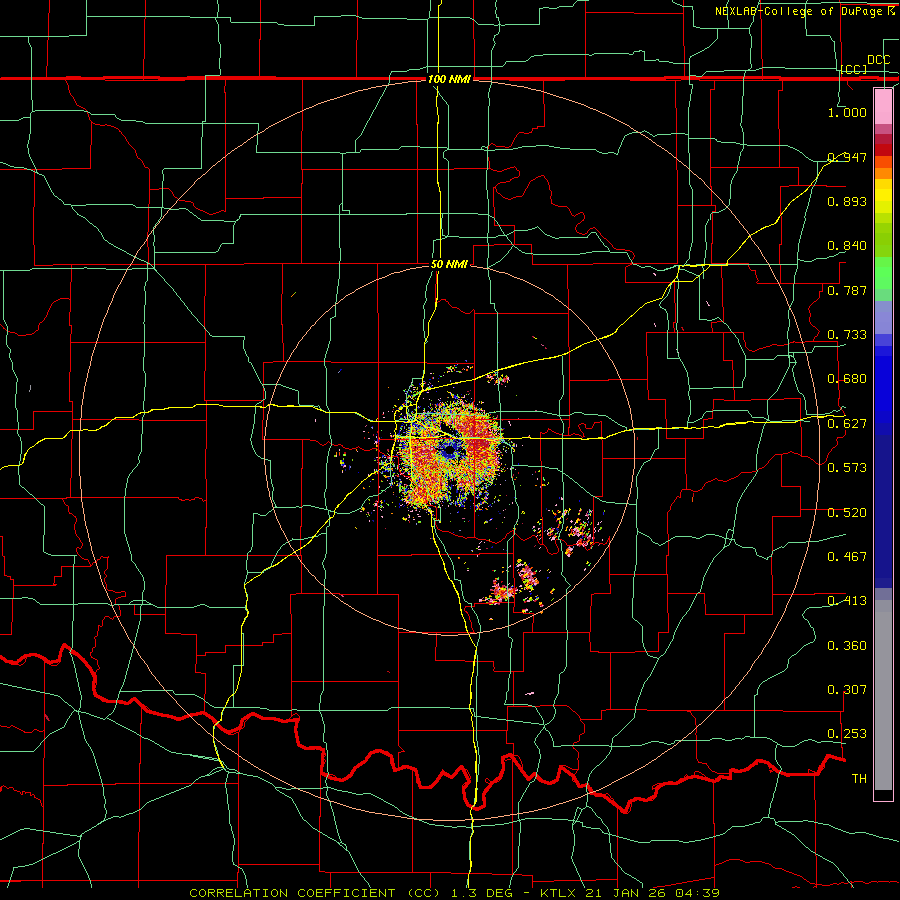Select the 0.467 scale value
The image size is (900, 900).
(x=847, y=556)
